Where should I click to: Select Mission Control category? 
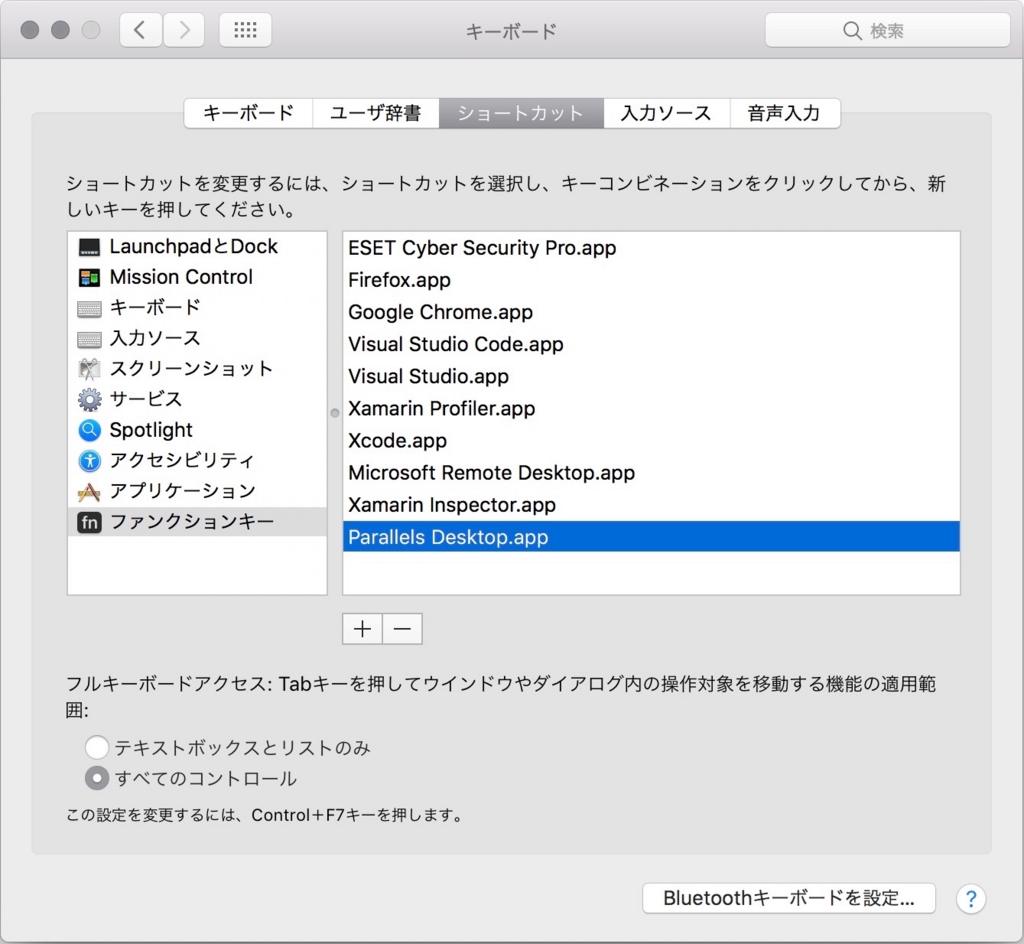(197, 277)
